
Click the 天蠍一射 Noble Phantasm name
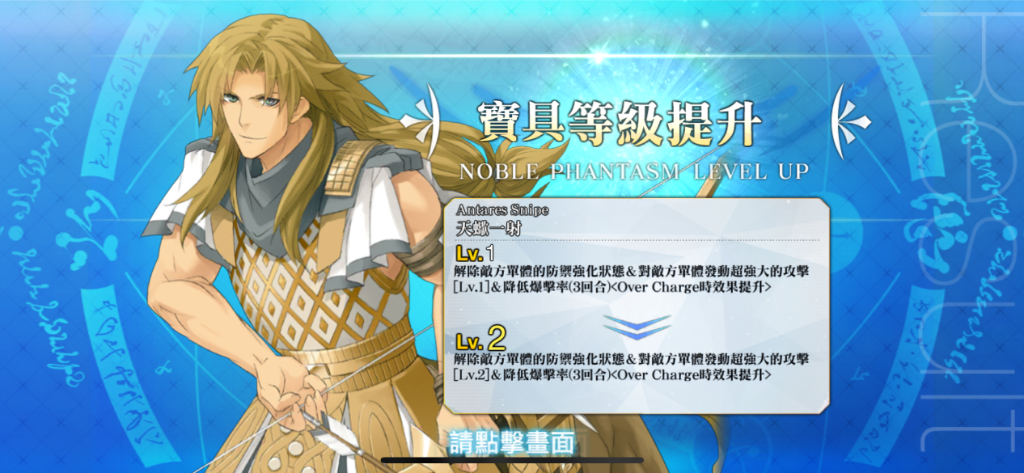[483, 228]
